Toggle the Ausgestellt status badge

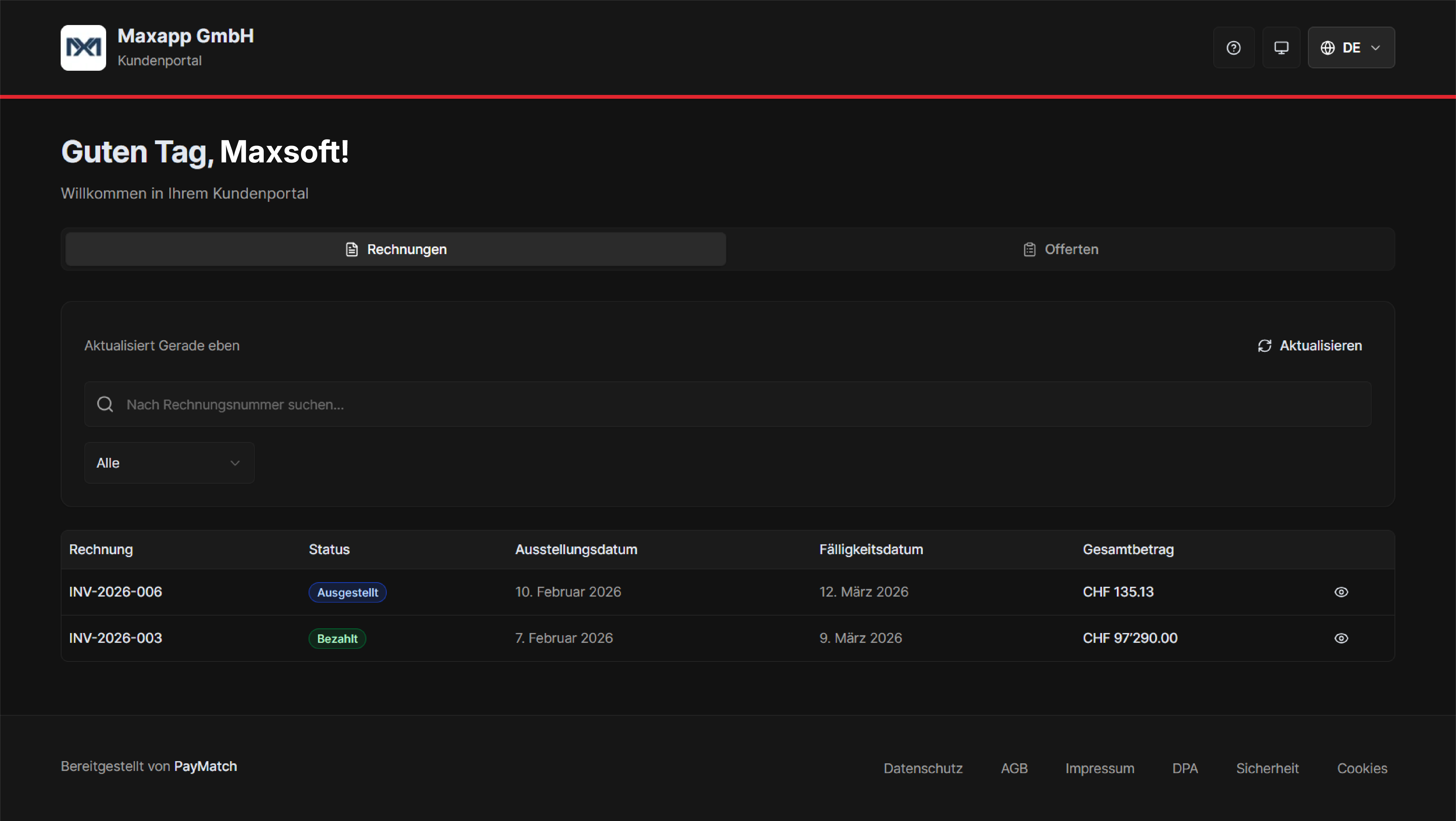pyautogui.click(x=348, y=592)
